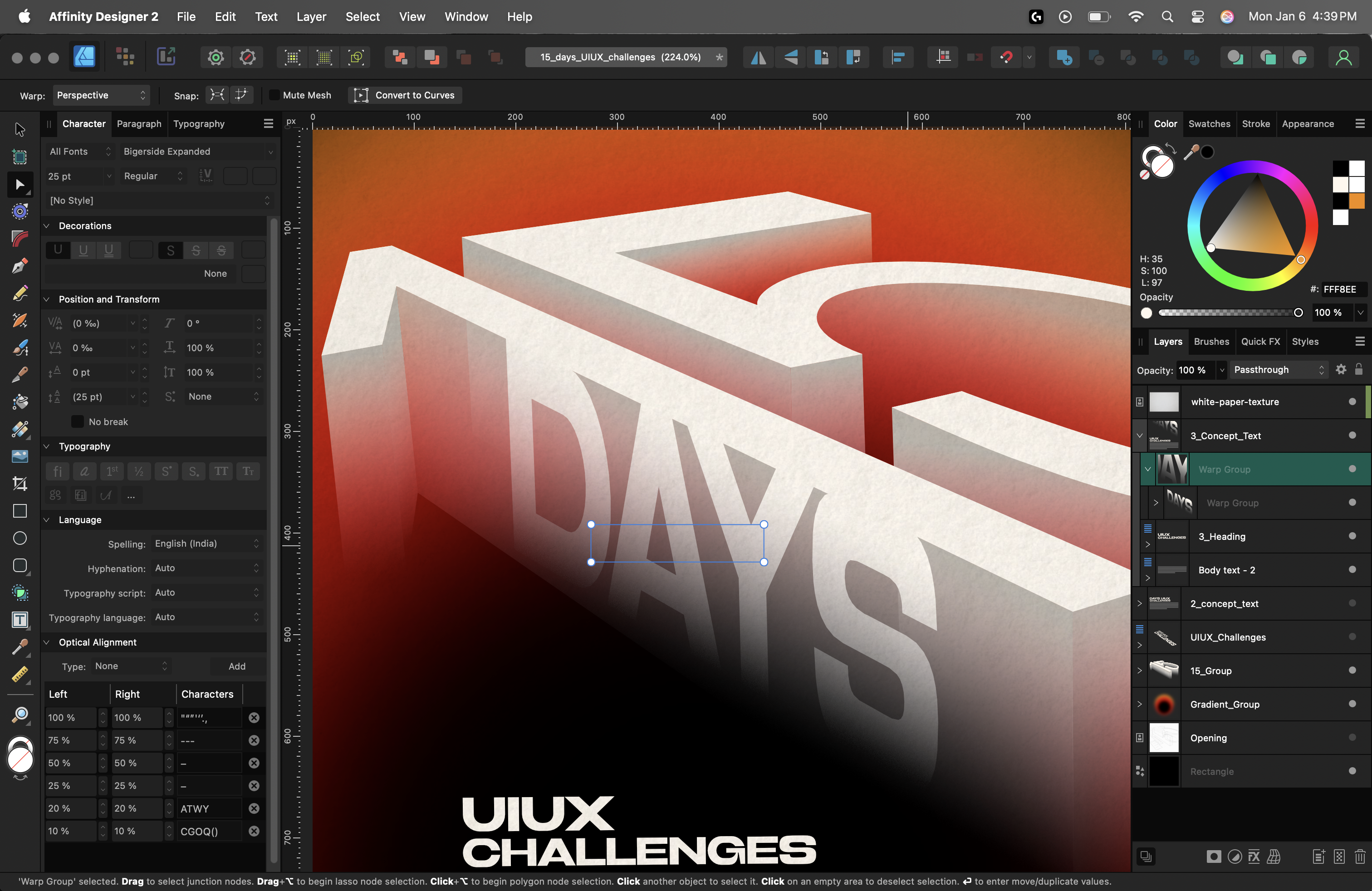Click the color panel eyedropper picker
The image size is (1372, 891).
(x=1191, y=152)
